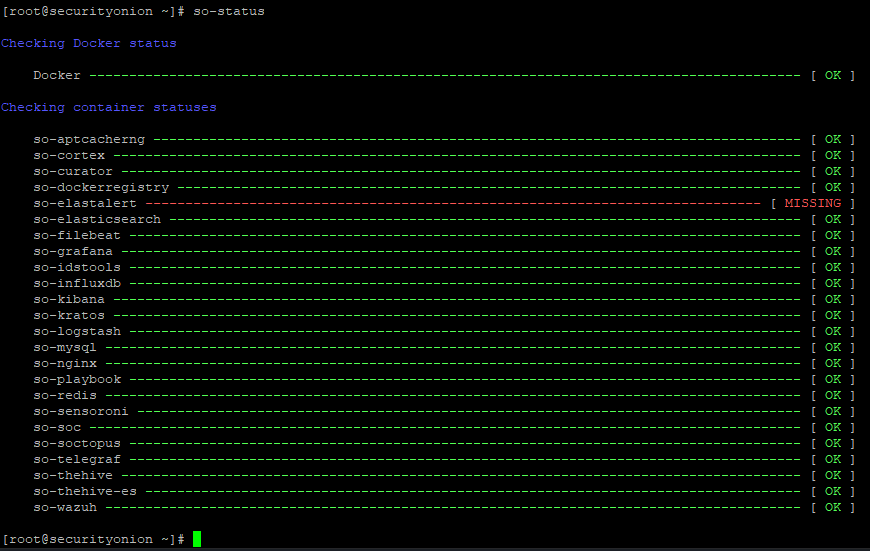Click the OK status for so-kibana
Image resolution: width=870 pixels, height=551 pixels.
[x=833, y=300]
